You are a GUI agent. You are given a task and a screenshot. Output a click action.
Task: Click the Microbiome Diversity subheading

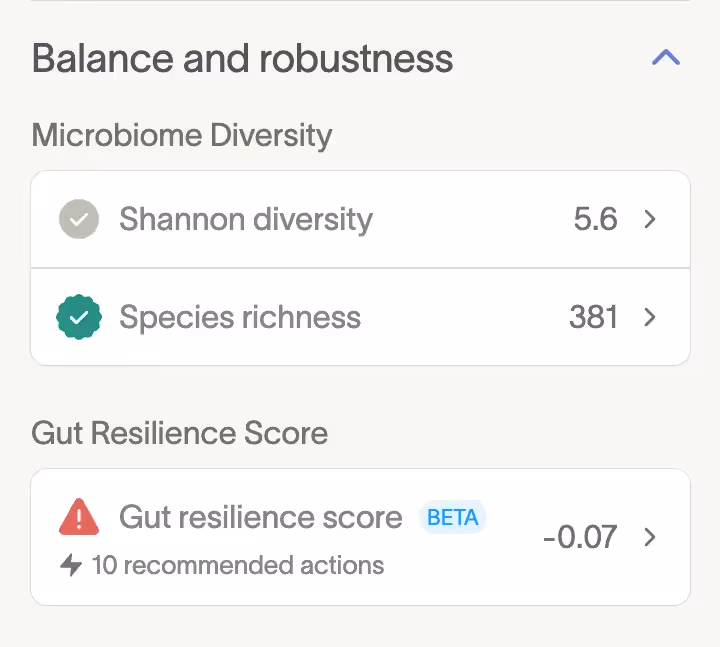pyautogui.click(x=182, y=135)
